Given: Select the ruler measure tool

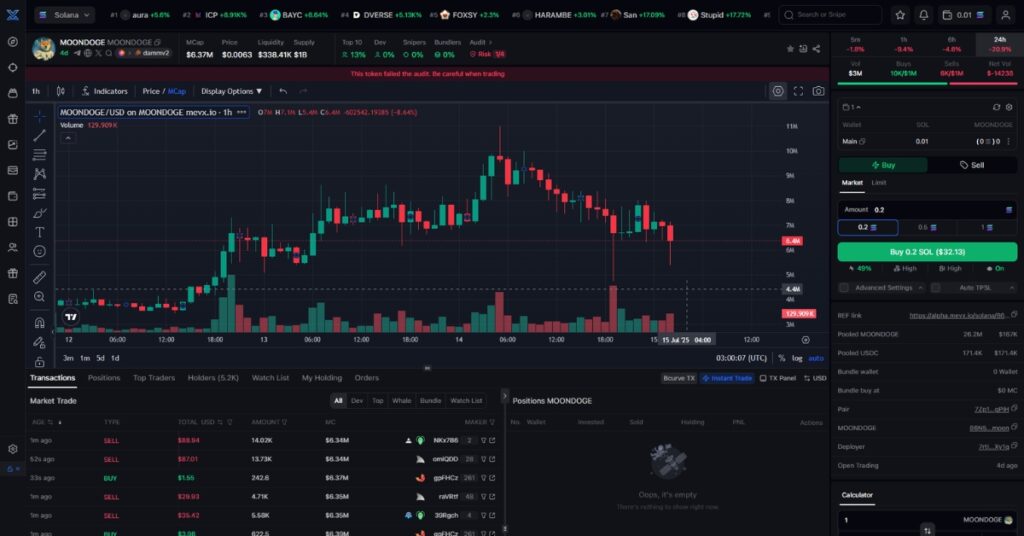Looking at the screenshot, I should [39, 277].
